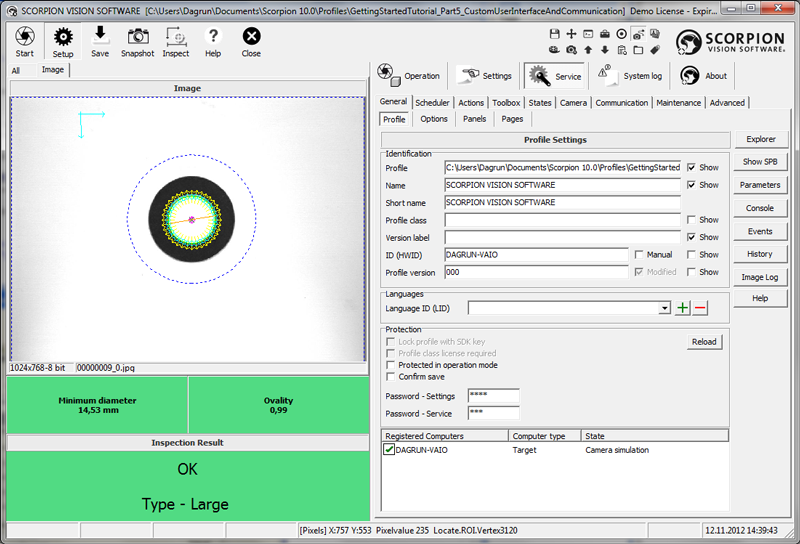Screen dimensions: 800x544
Task: Toggle Show checkbox for Profile path
Action: click(692, 168)
